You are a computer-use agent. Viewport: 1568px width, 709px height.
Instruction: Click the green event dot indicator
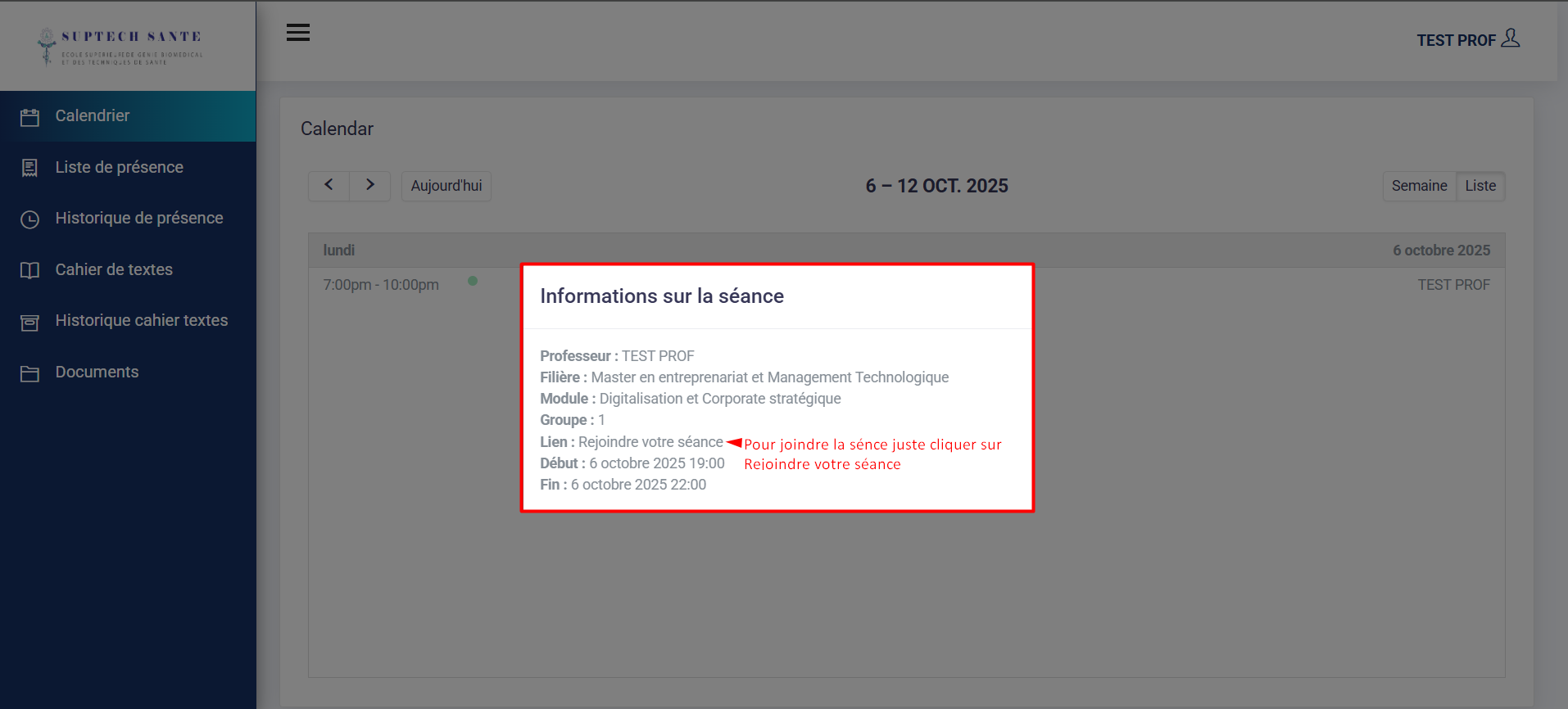[x=473, y=281]
